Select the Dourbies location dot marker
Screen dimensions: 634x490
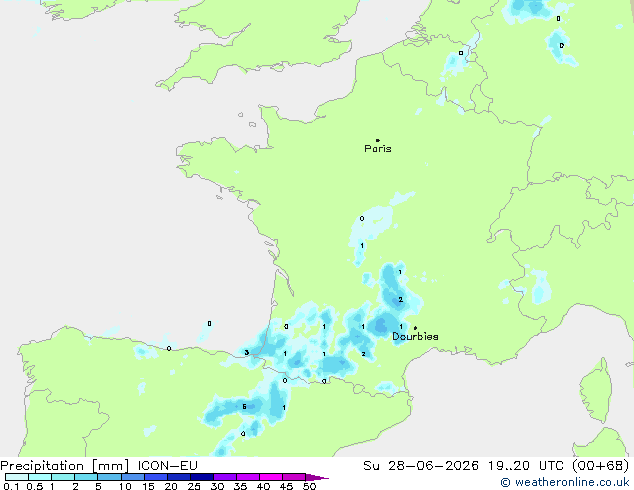(x=415, y=328)
